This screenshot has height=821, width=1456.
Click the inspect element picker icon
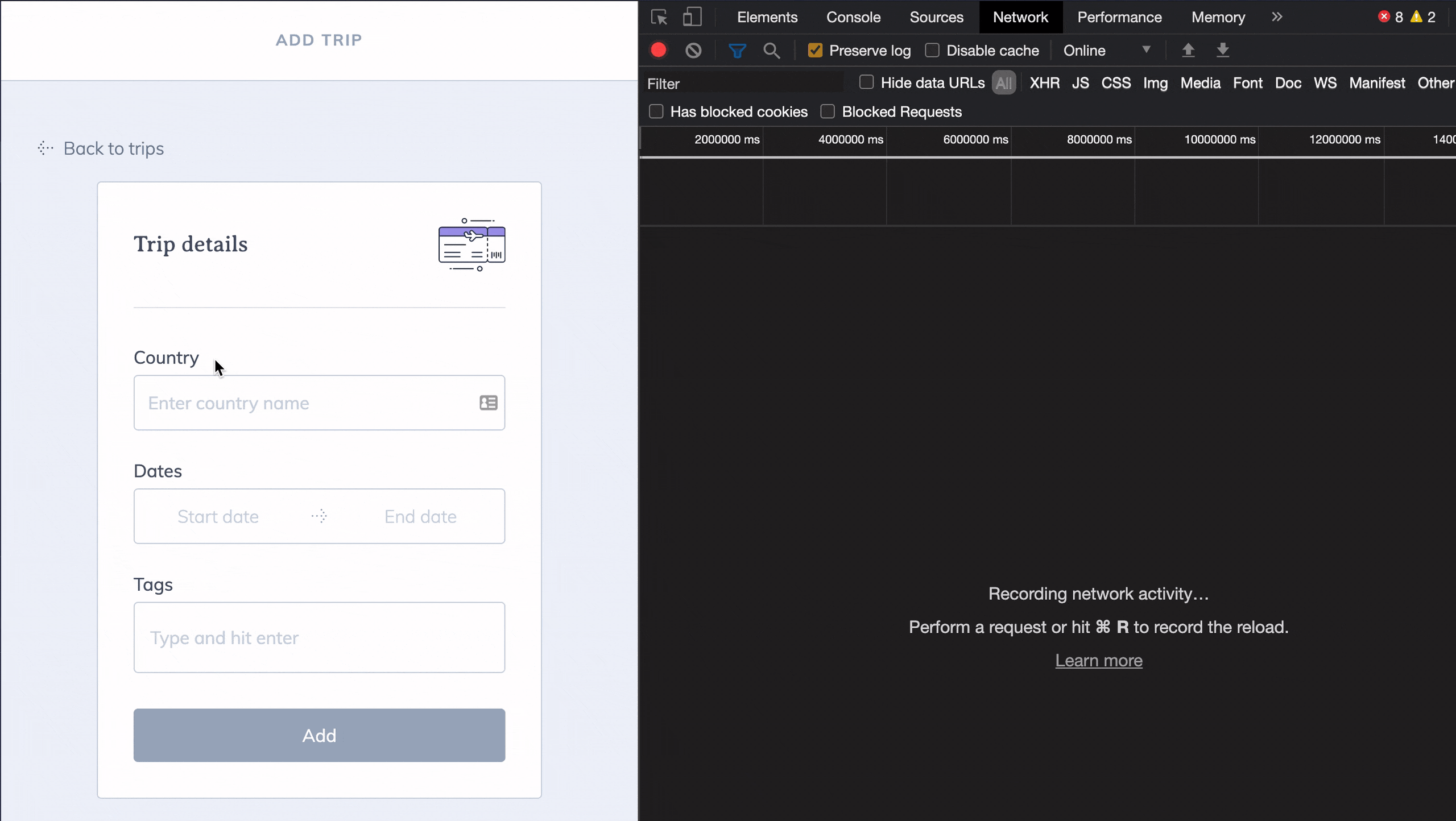[x=659, y=17]
